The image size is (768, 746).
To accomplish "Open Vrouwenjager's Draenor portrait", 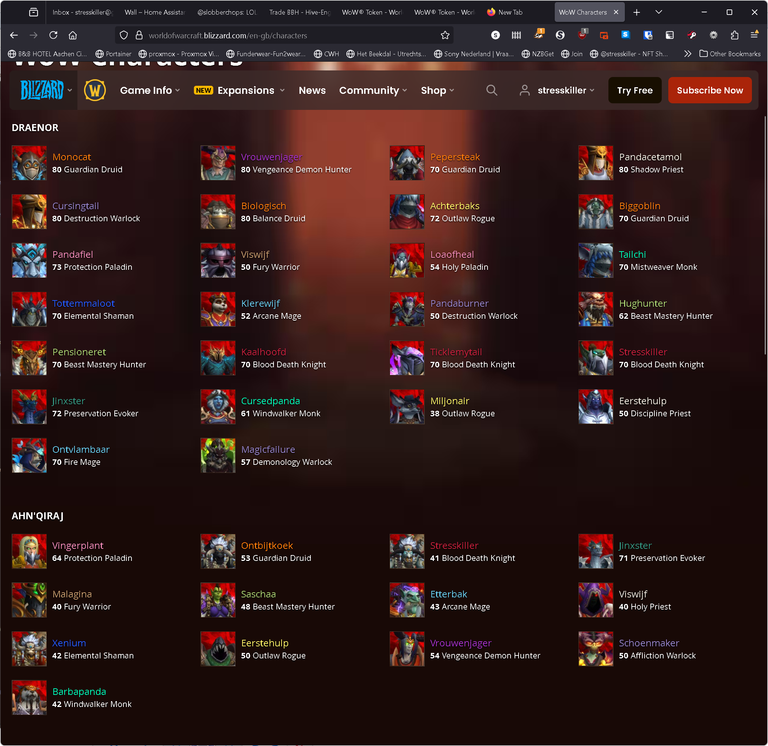I will [218, 163].
